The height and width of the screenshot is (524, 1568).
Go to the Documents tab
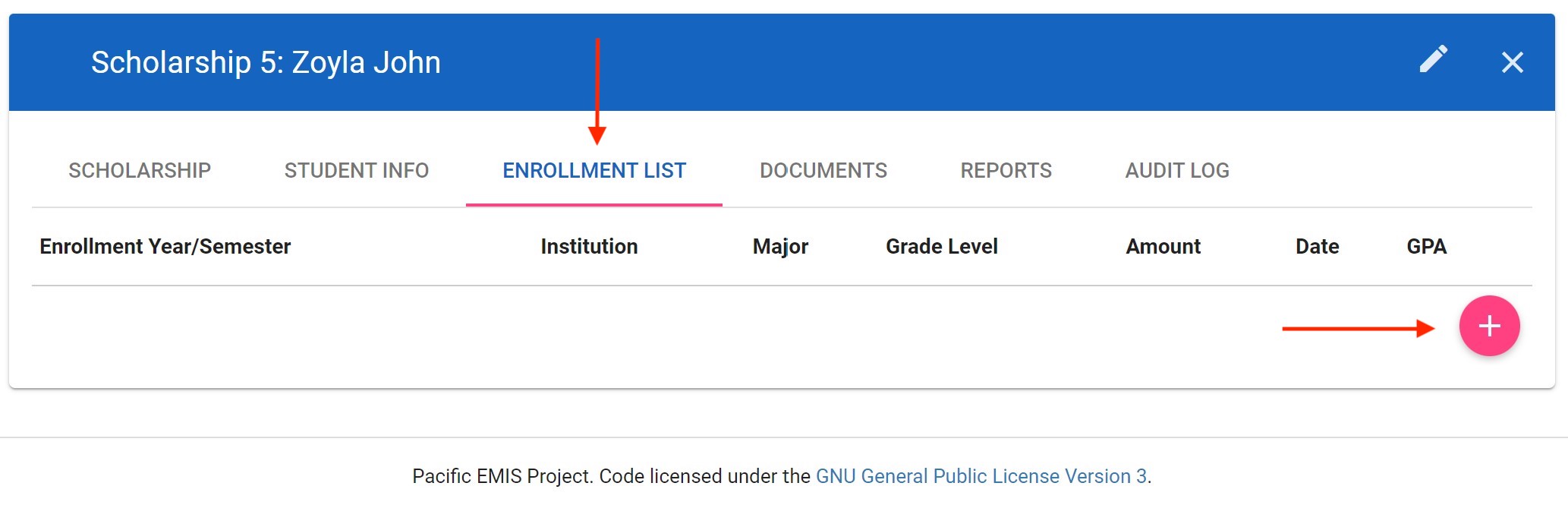[823, 170]
